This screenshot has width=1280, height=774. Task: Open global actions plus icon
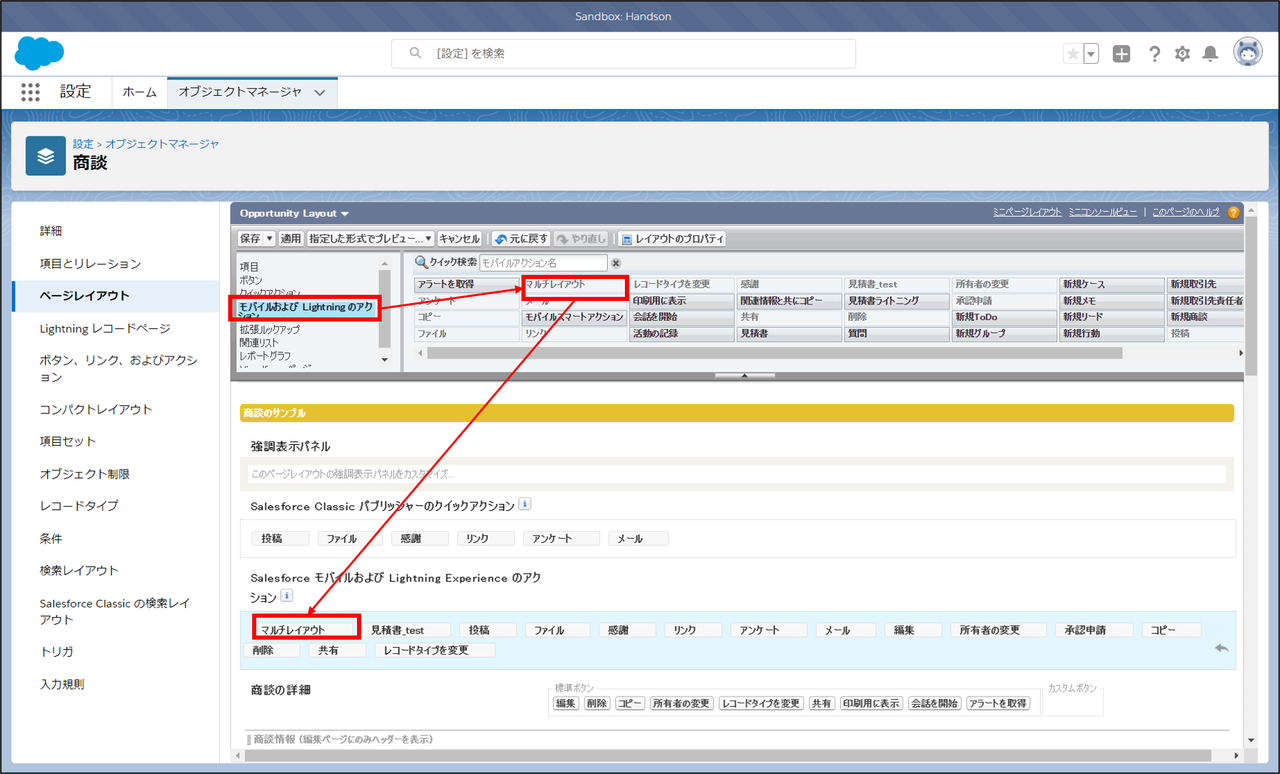coord(1121,54)
